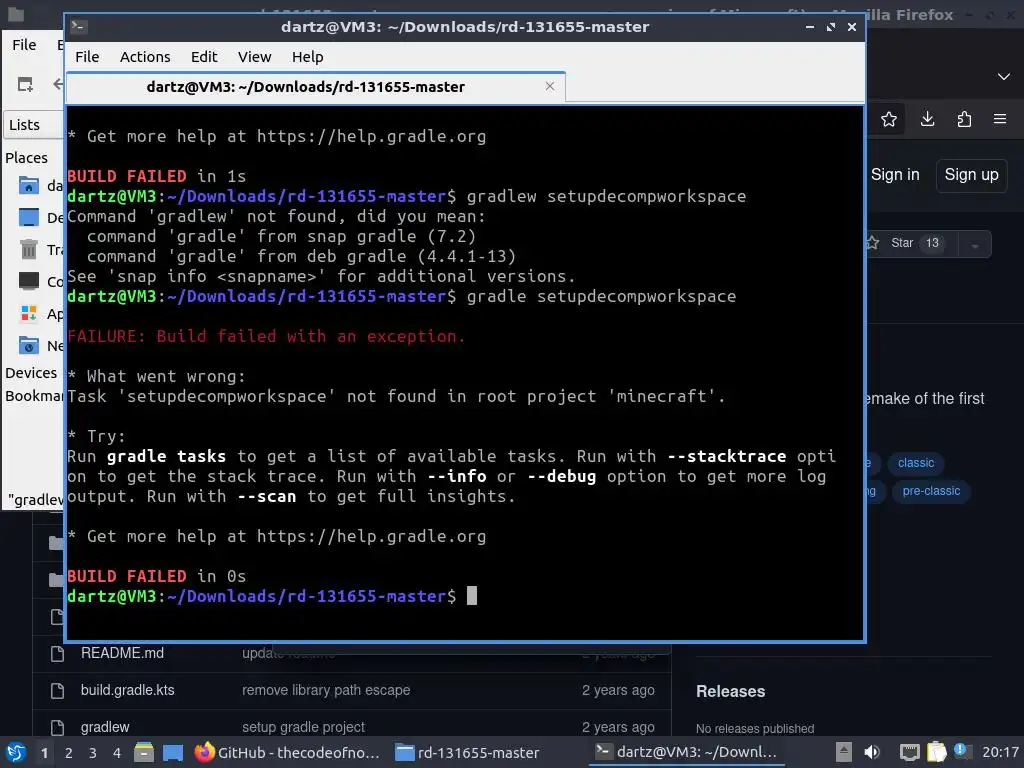
Task: Open build.gradle.kts in the GitHub file list
Action: (x=127, y=690)
